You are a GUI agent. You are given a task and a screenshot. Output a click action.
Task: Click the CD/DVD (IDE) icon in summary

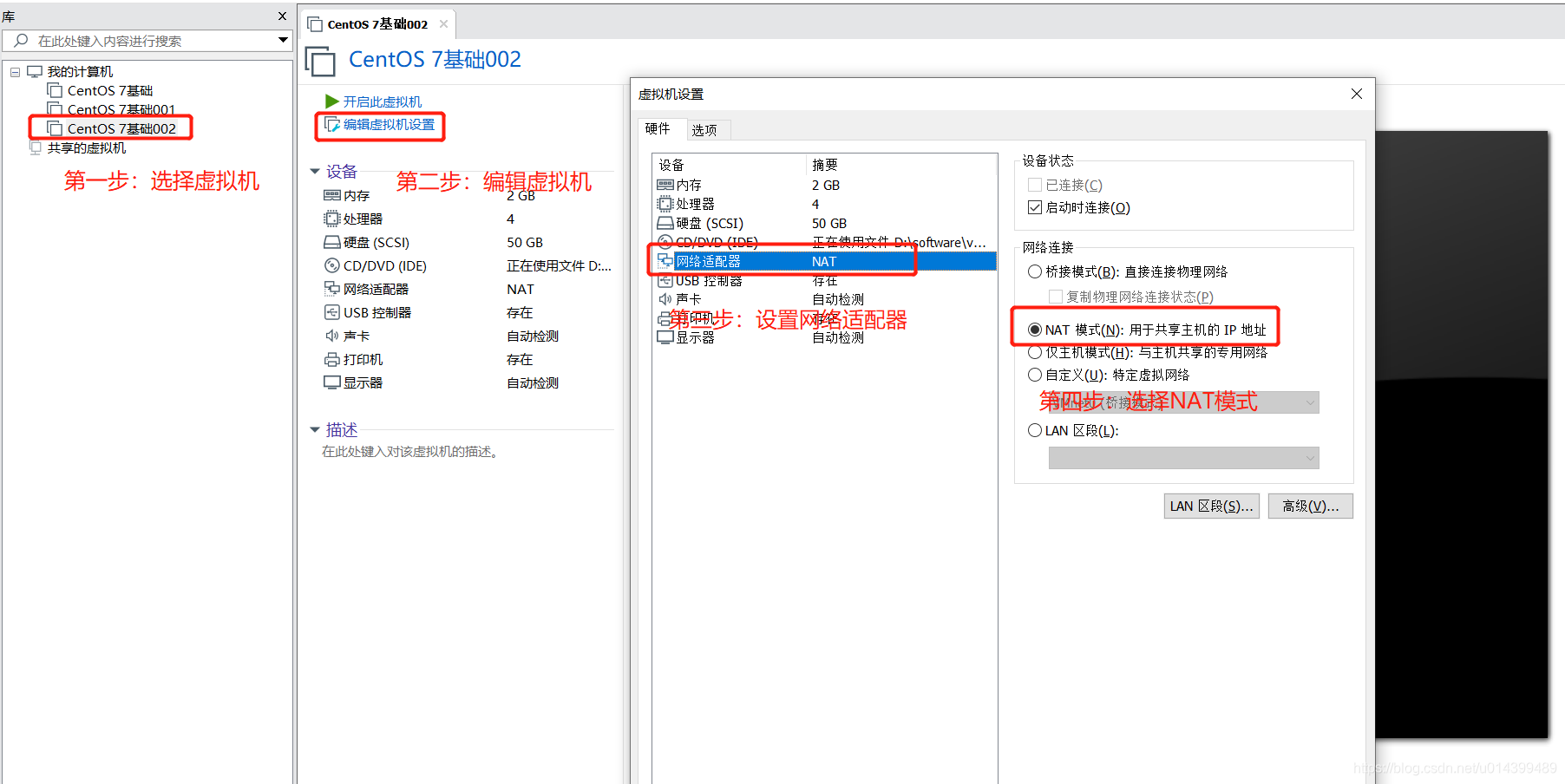(331, 266)
